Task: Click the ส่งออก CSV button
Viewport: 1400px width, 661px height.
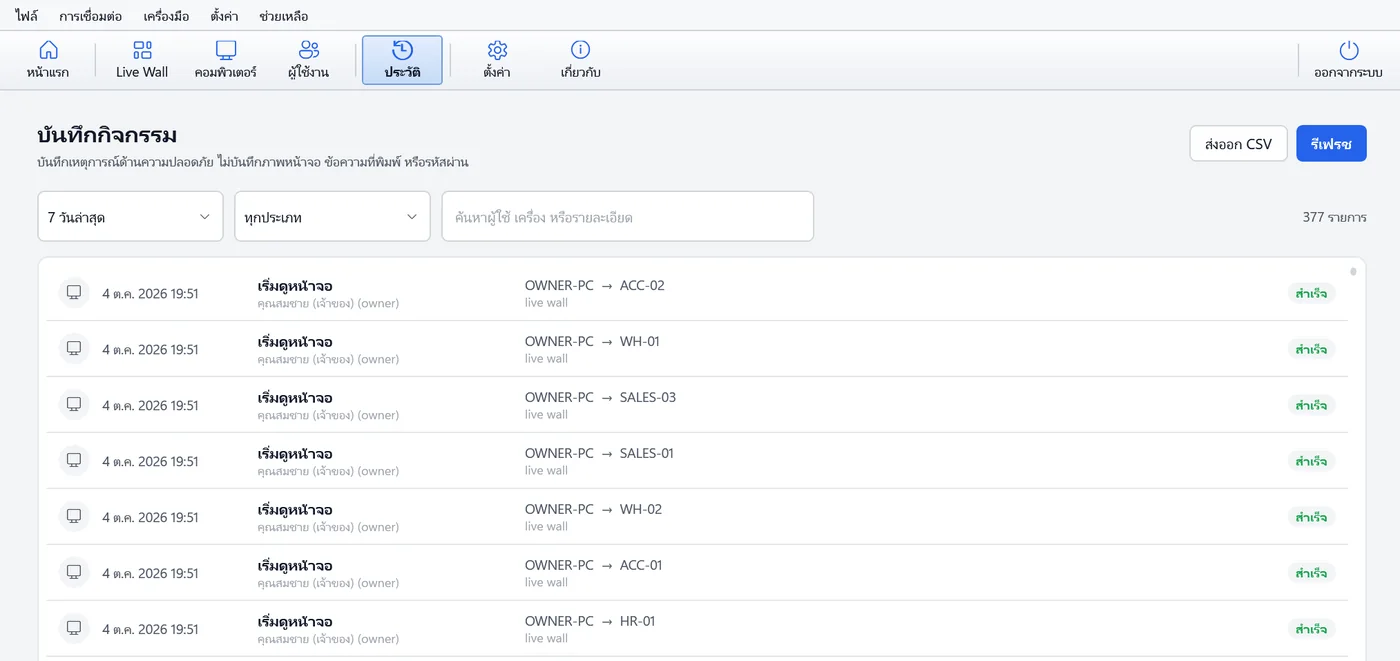Action: pyautogui.click(x=1238, y=144)
